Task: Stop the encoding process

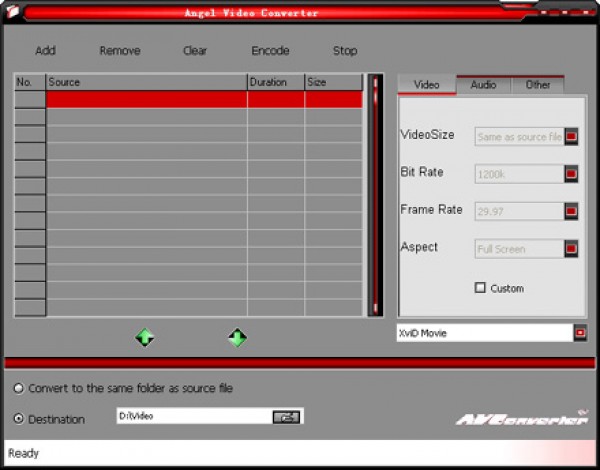Action: coord(345,51)
